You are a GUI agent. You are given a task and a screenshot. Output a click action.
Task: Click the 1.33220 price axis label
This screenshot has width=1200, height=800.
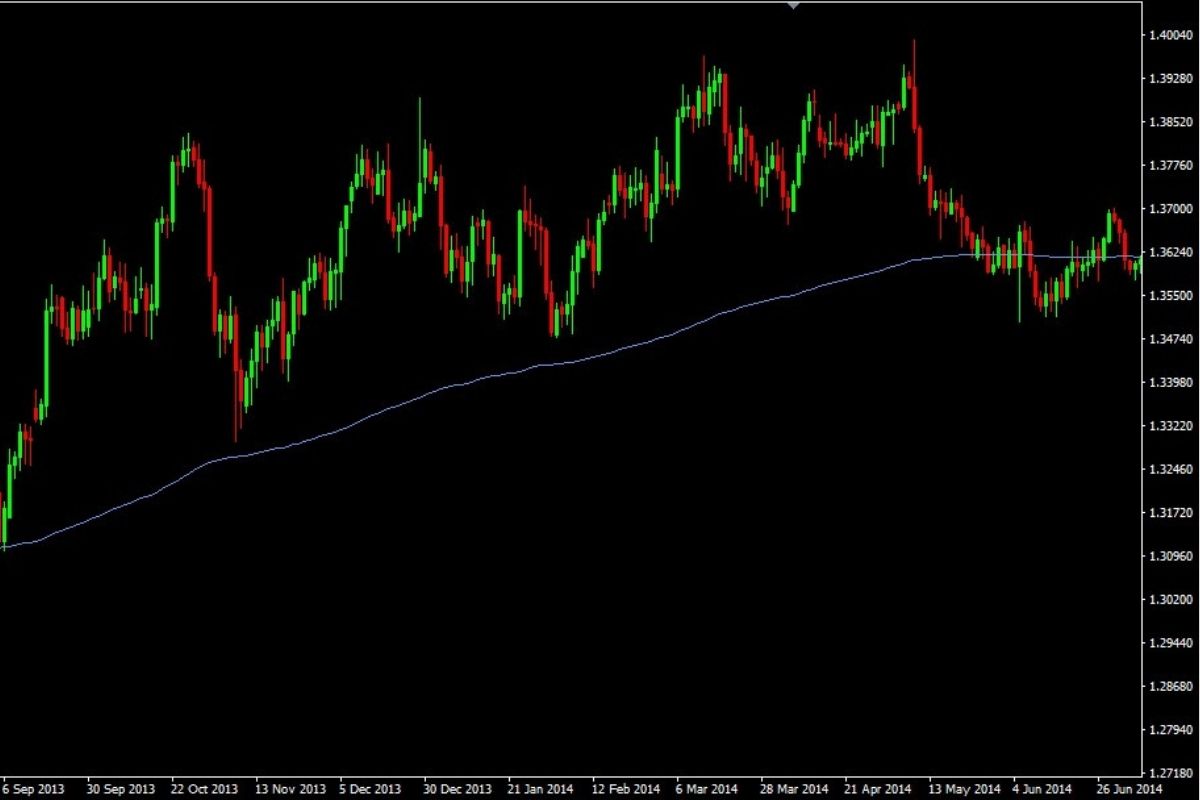pyautogui.click(x=1170, y=426)
